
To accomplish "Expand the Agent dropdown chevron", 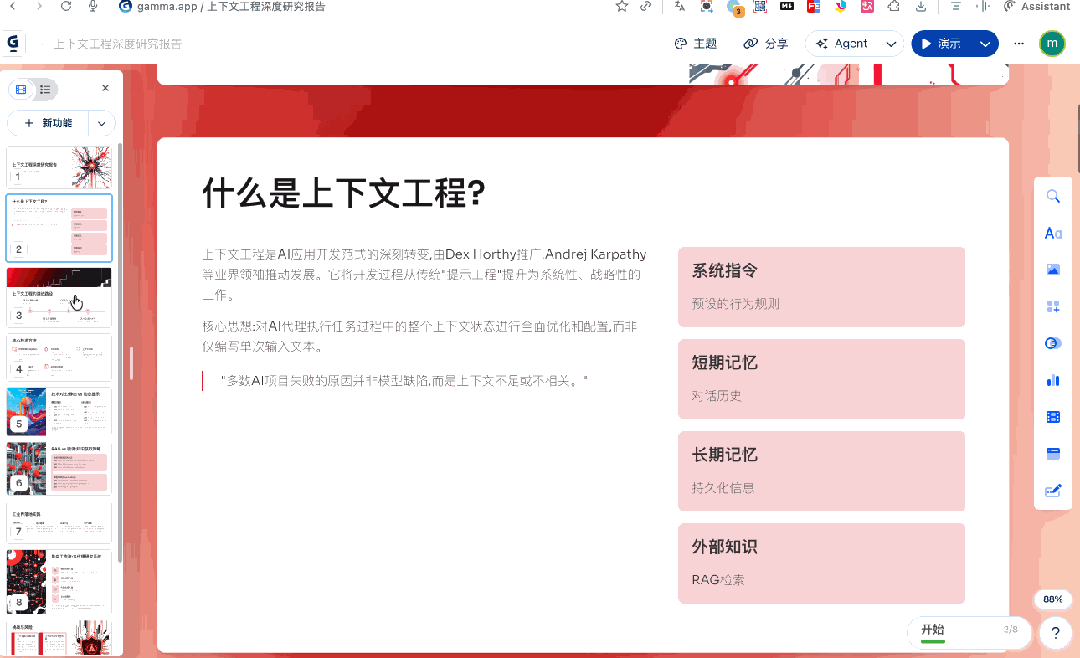I will [x=891, y=44].
